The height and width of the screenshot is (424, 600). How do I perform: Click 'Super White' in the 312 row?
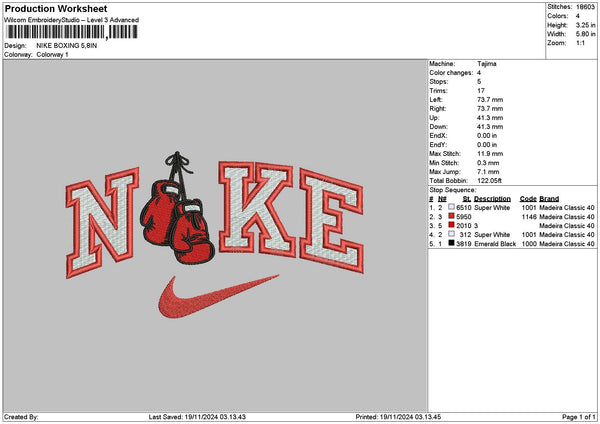click(x=492, y=235)
